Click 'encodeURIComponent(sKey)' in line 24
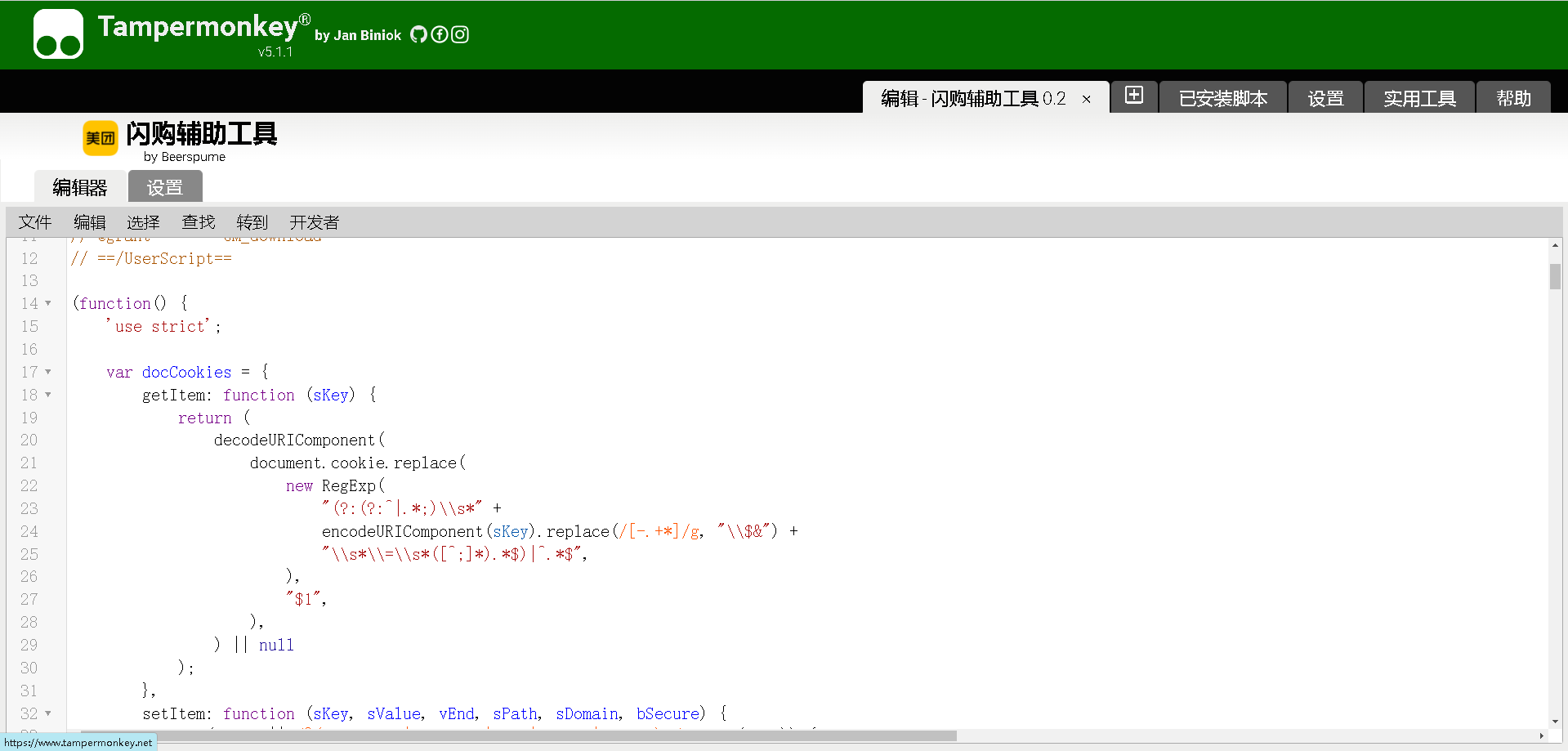This screenshot has height=751, width=1568. (428, 531)
